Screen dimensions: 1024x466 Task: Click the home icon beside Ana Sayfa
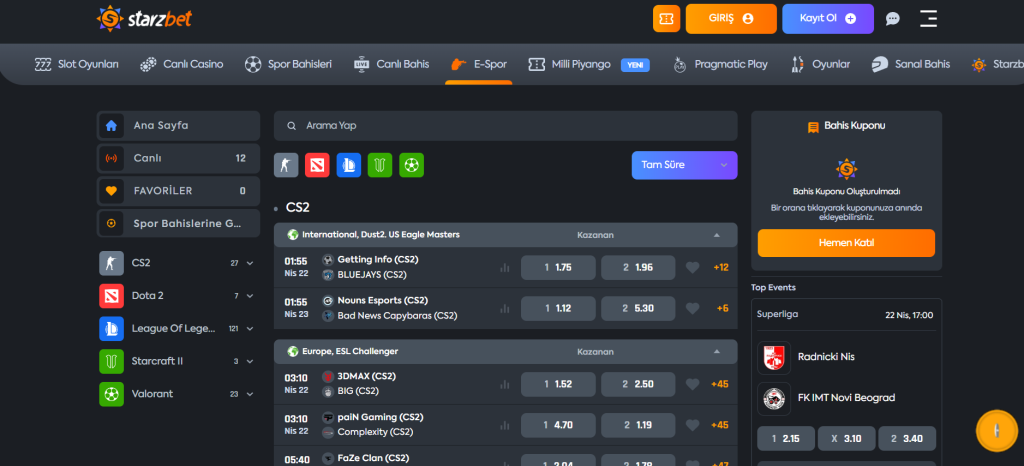(111, 125)
